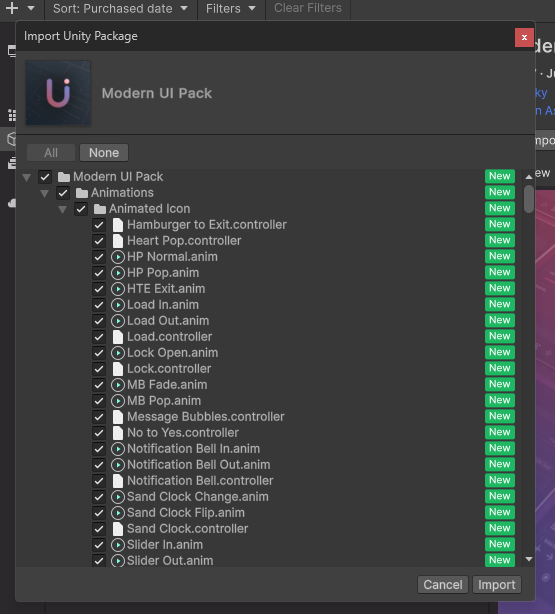Screen dimensions: 555x614
Task: Collapse the Animations folder triangle
Action: [45, 193]
